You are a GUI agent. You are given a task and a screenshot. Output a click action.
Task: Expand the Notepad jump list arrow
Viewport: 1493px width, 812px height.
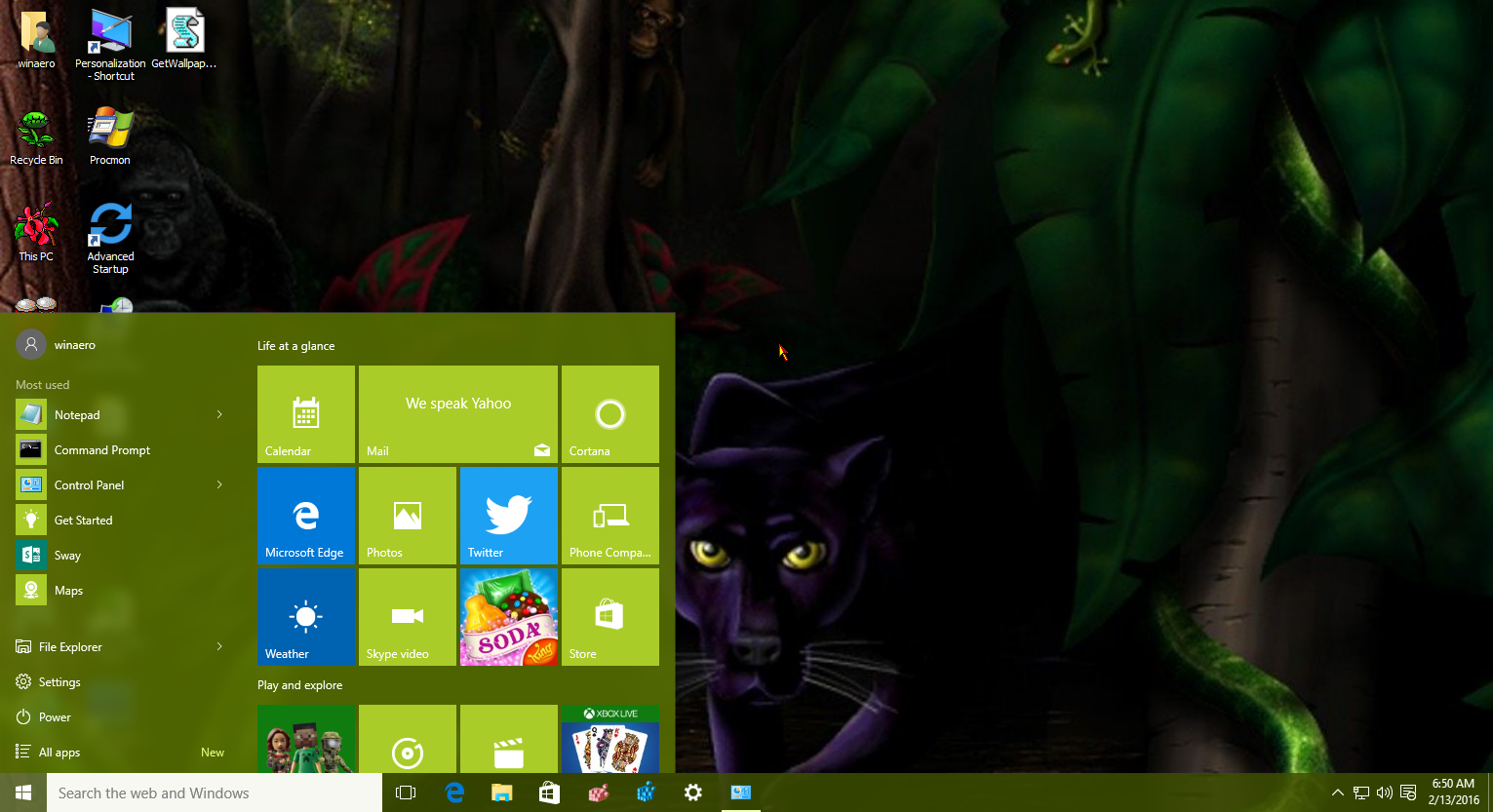tap(219, 414)
